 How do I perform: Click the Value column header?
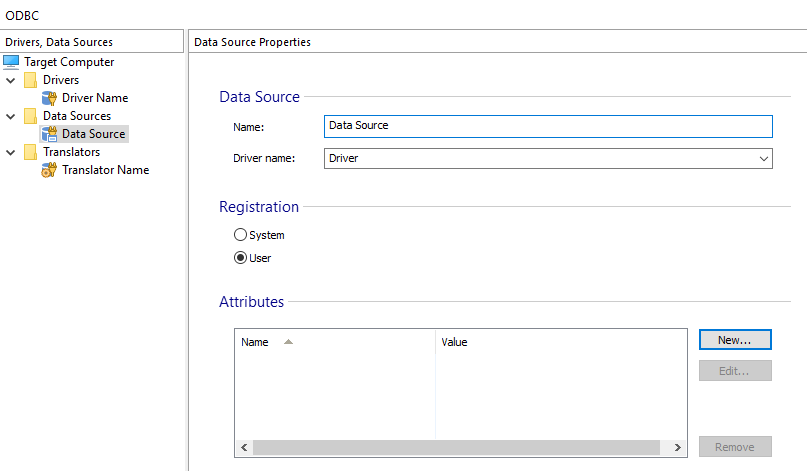coord(561,342)
